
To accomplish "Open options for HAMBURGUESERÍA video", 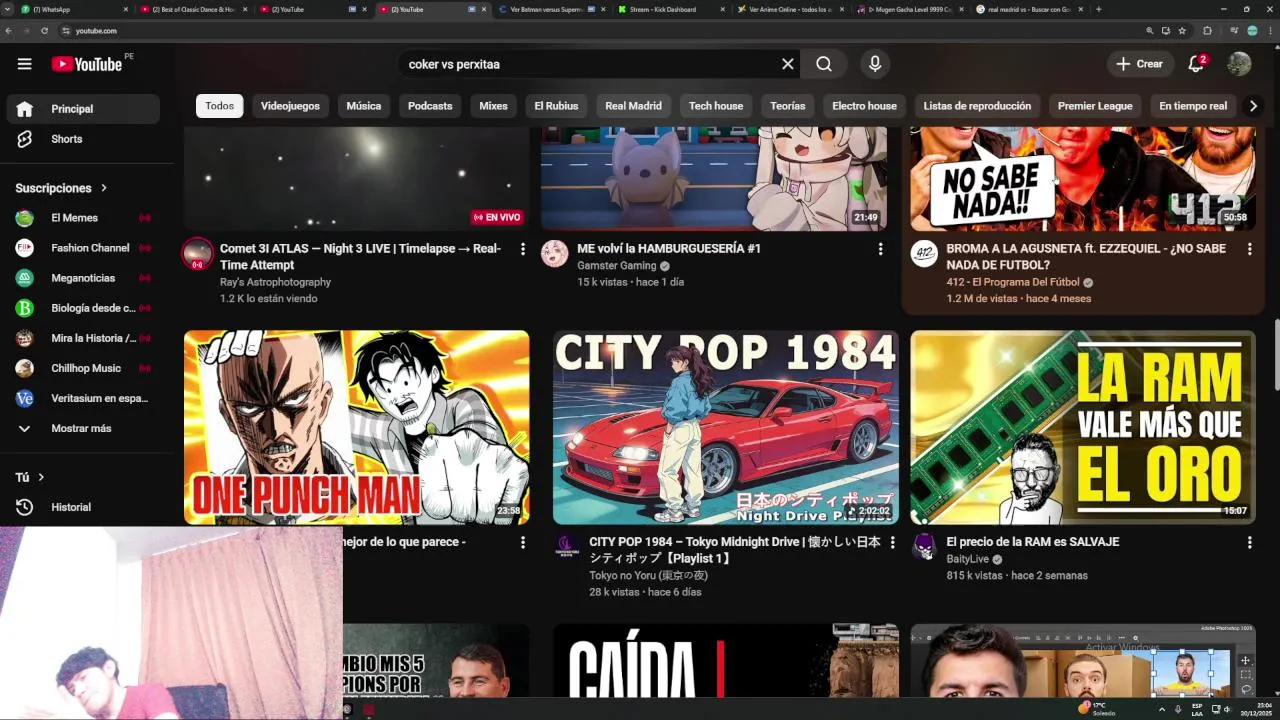I will coord(880,249).
